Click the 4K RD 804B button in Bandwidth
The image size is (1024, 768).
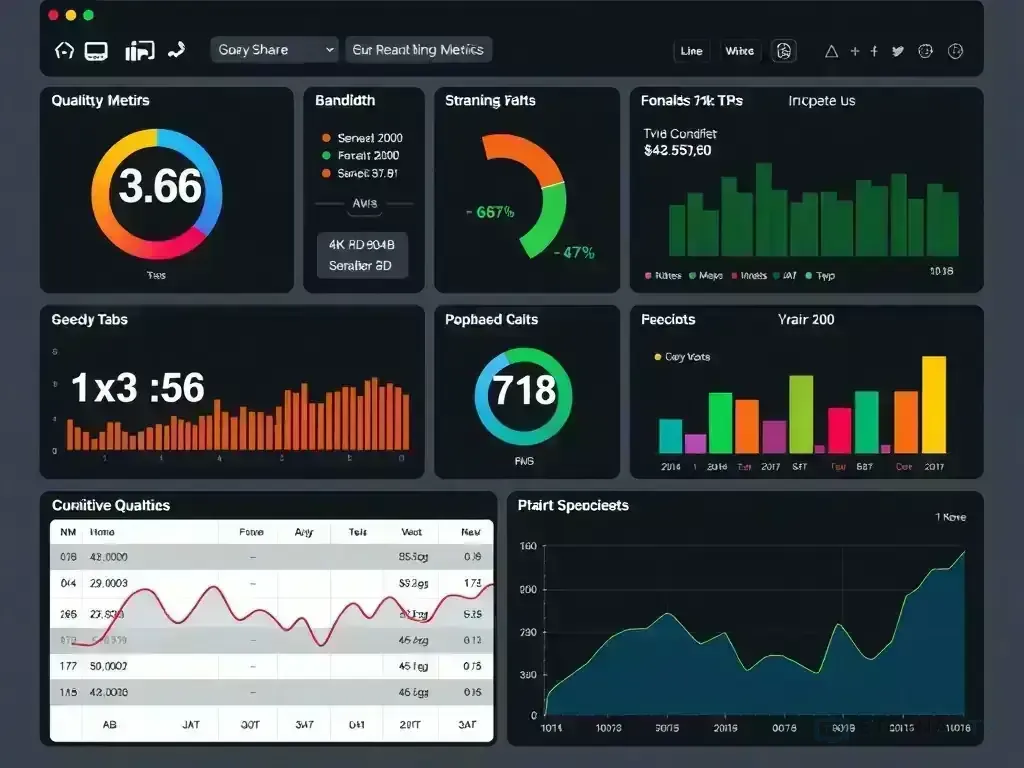tap(363, 243)
